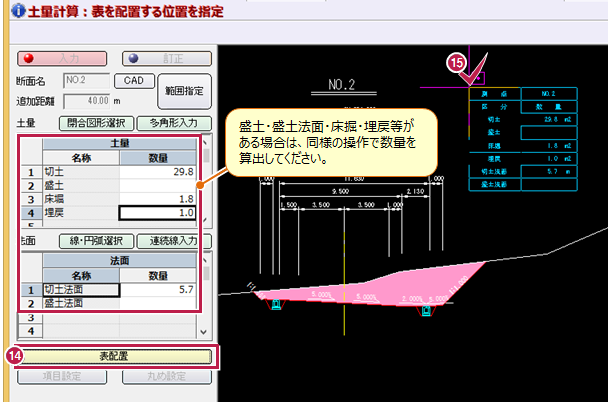608x402 pixels.
Task: Select the 盛土法面 name cell
Action: 81,304
